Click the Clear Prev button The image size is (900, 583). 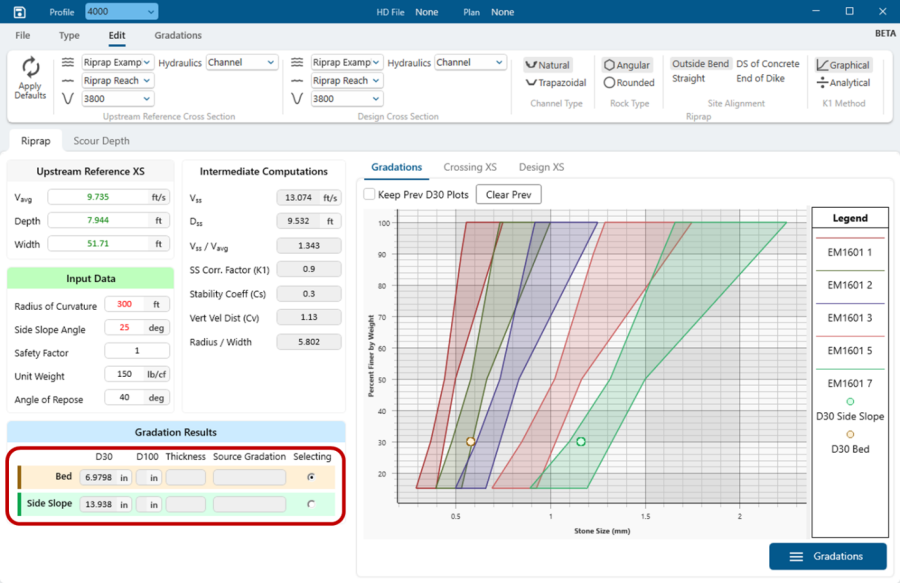coord(508,194)
